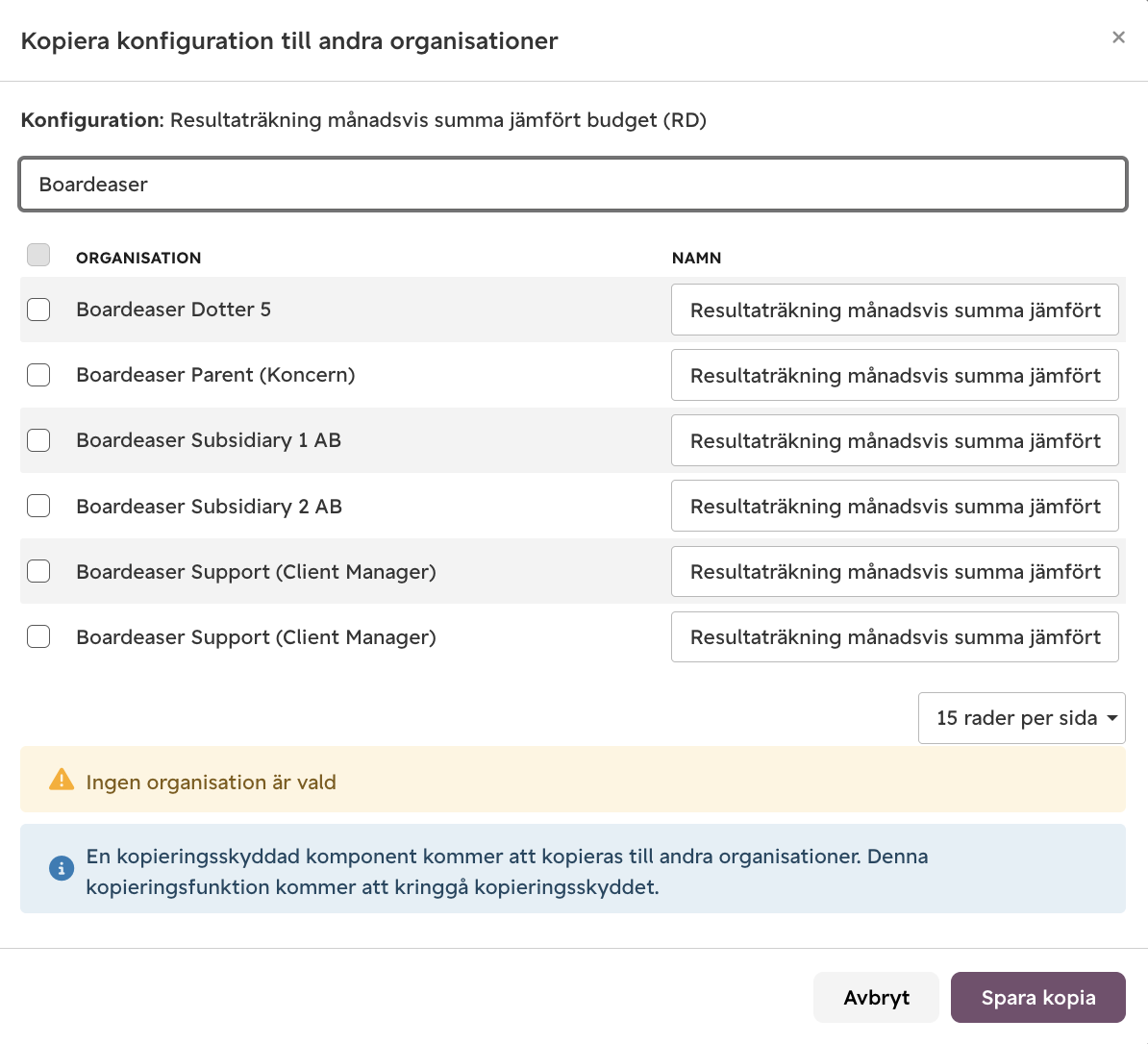
Task: Click the dialog title "Kopiera konfiguration till andra organisationer"
Action: (x=289, y=41)
